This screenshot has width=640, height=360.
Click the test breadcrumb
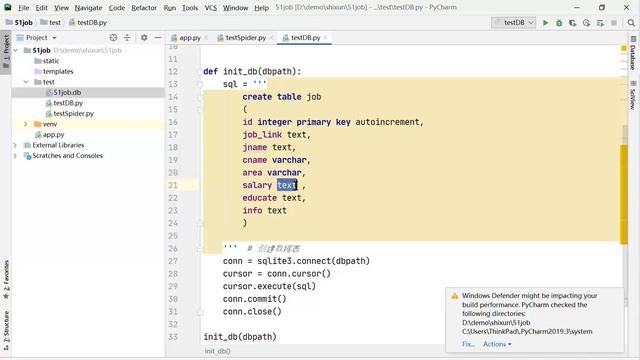(51, 23)
